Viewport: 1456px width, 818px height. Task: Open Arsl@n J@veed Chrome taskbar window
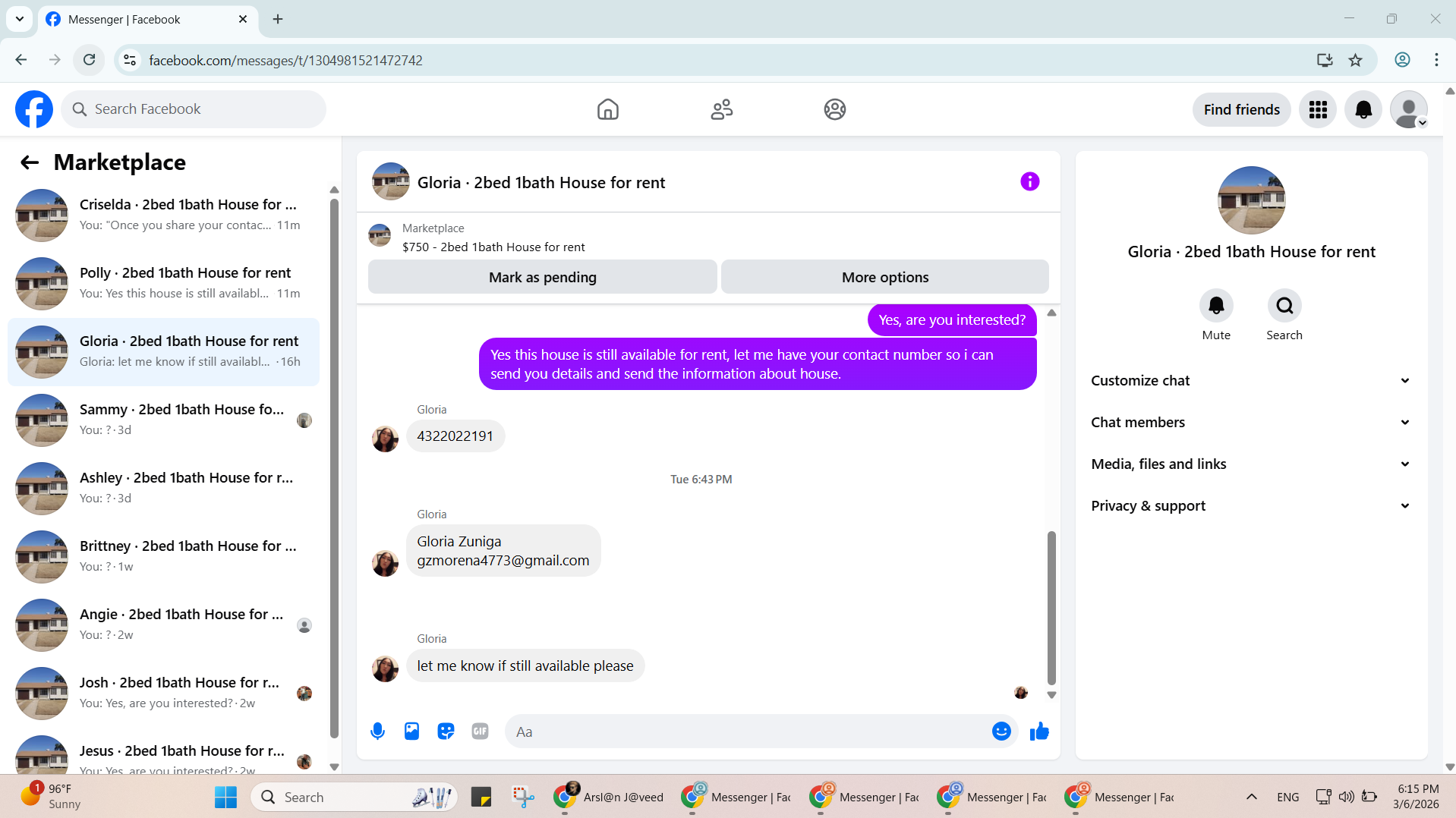point(609,797)
